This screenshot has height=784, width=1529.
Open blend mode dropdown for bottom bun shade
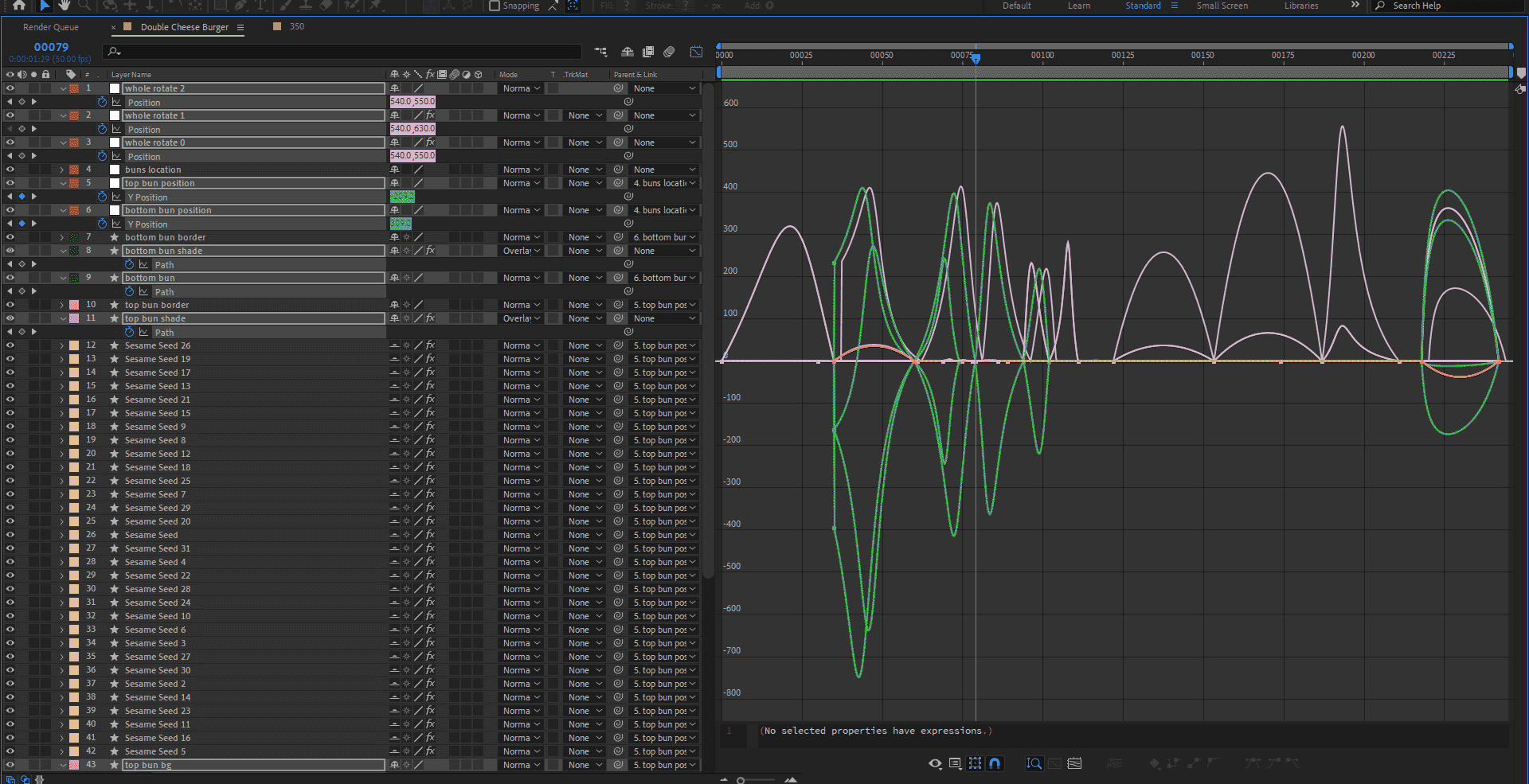521,251
